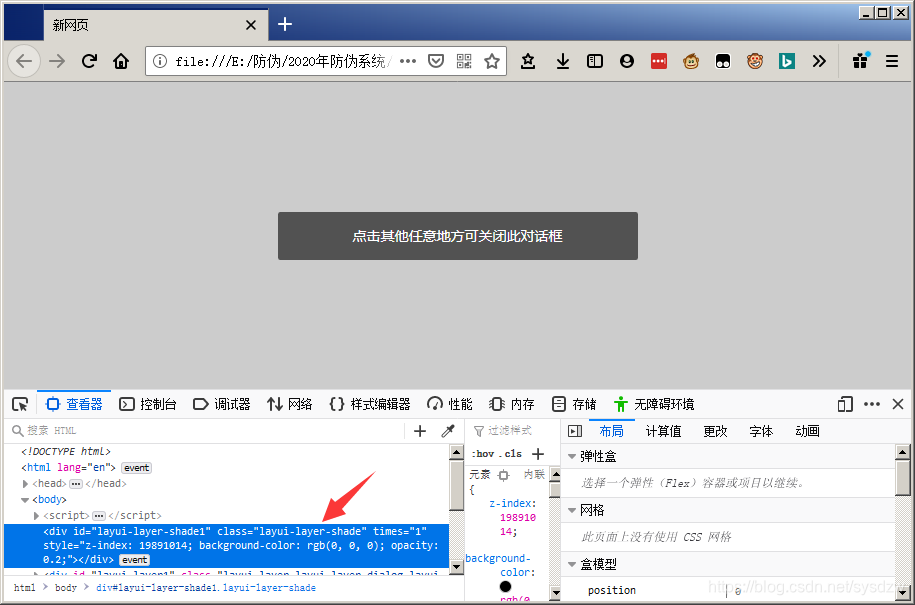915x605 pixels.
Task: Click the tracking protection shield icon
Action: [436, 60]
